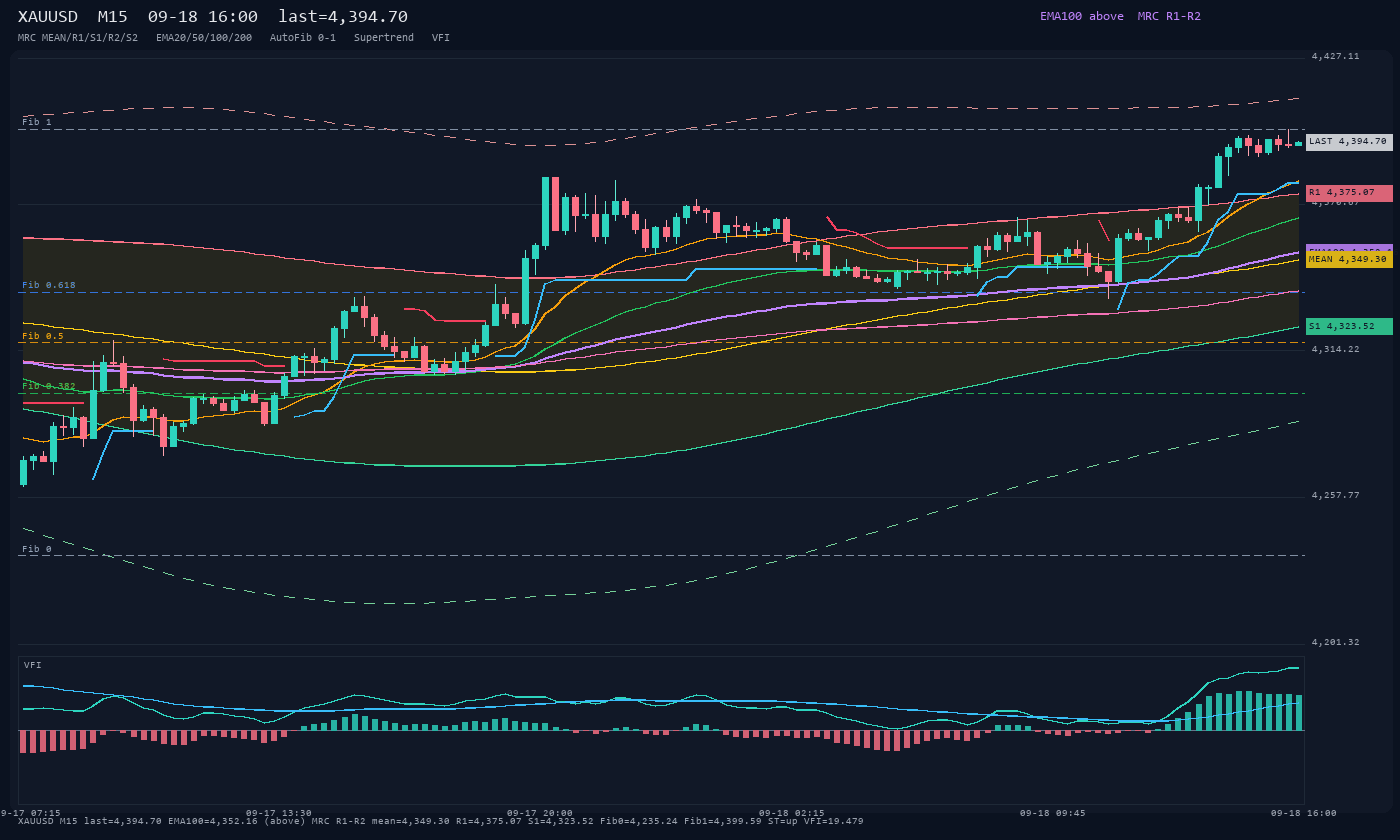Screen dimensions: 1400x840
Task: Select the 'EMA20/50/100/200' indicator legend
Action: click(x=204, y=38)
